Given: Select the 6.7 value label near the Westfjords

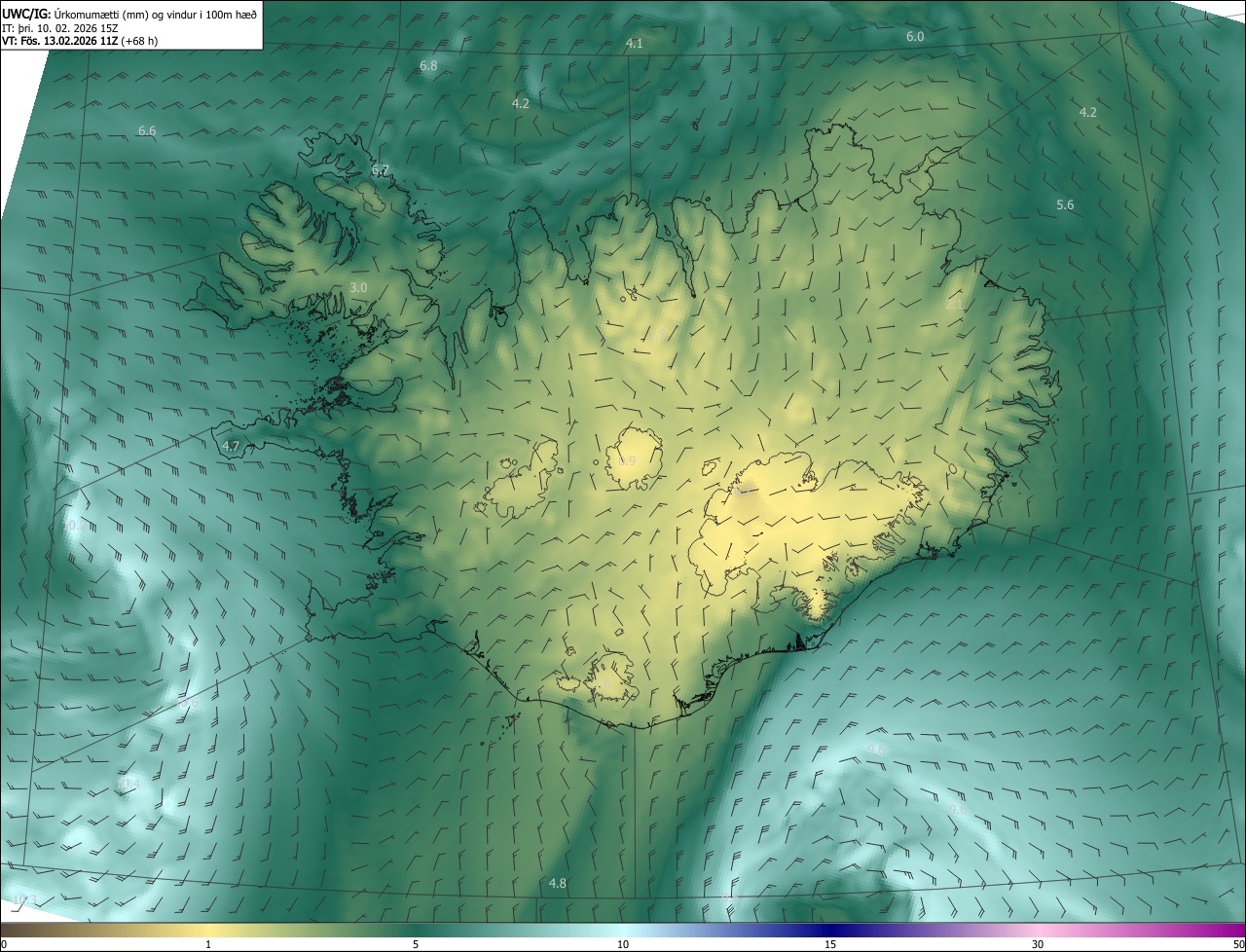Looking at the screenshot, I should (381, 170).
